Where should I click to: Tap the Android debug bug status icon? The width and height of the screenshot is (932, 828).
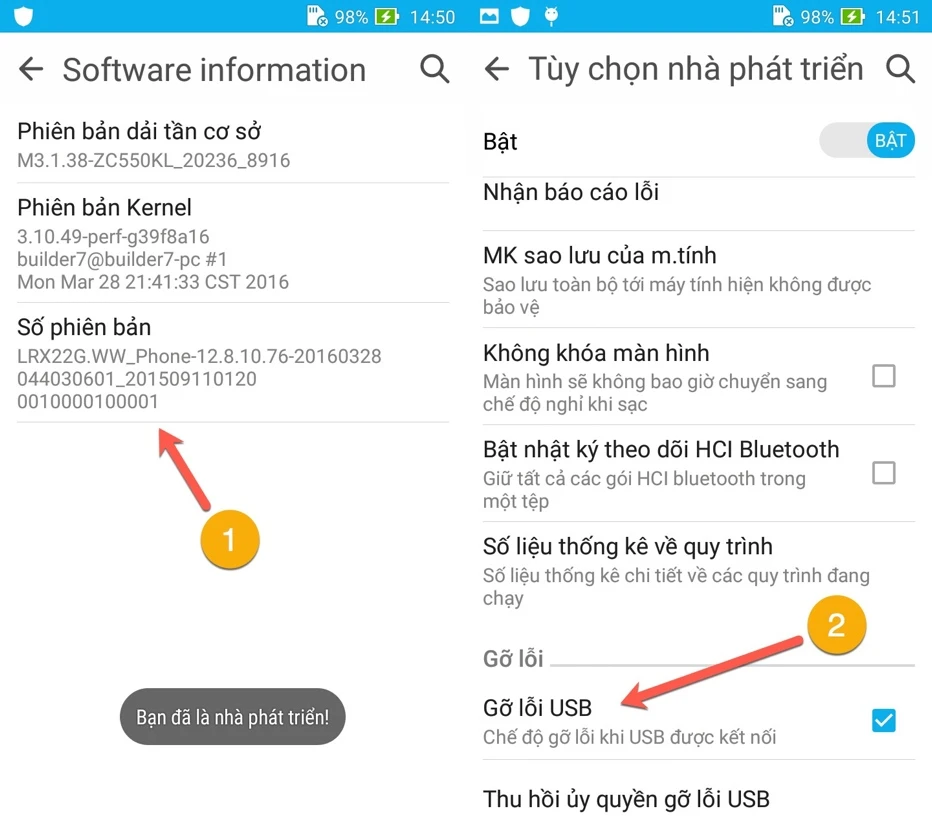click(x=552, y=16)
